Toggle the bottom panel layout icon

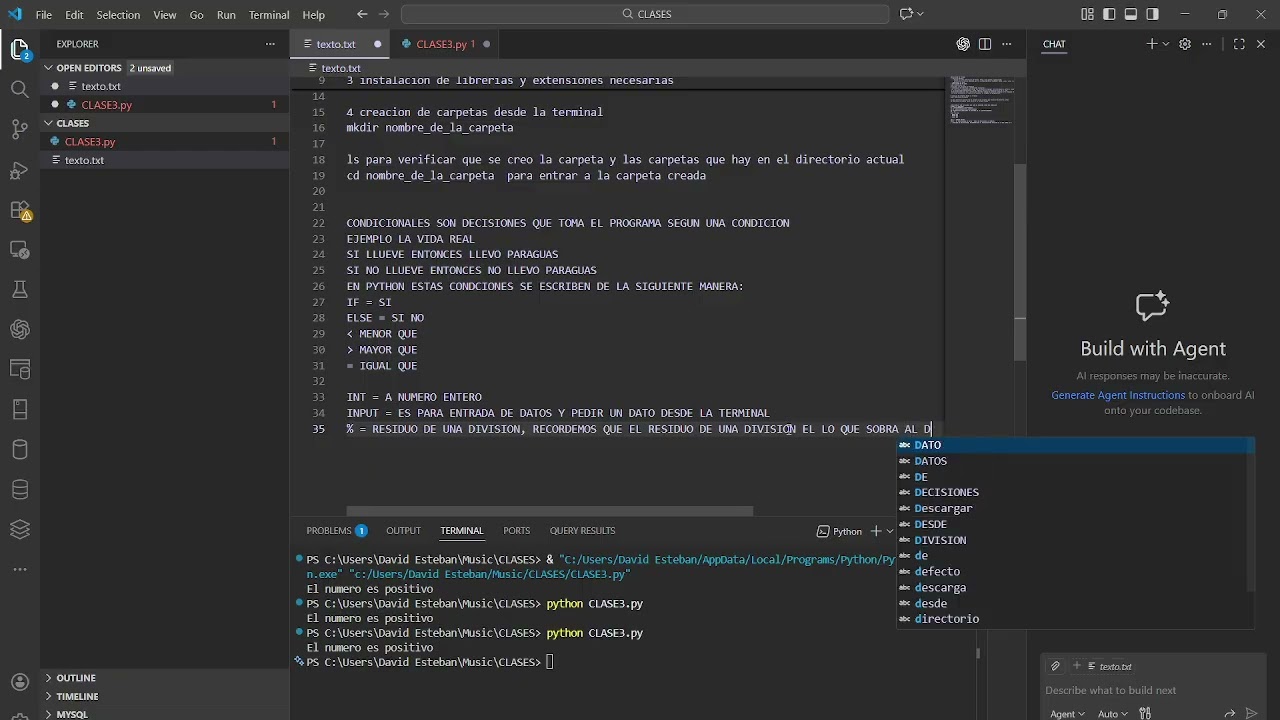click(x=1131, y=15)
